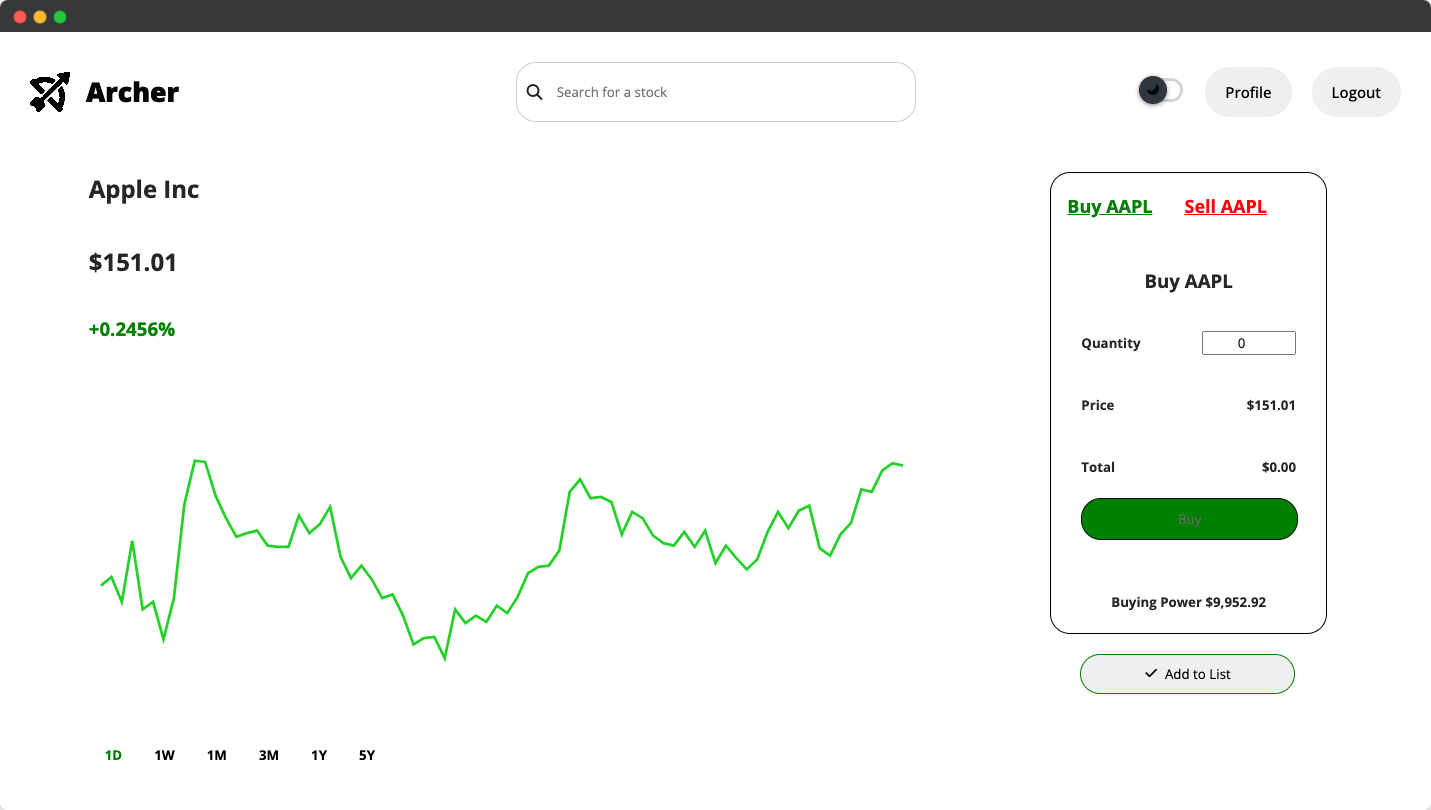
Task: Toggle the dark mode moon switch
Action: [1160, 91]
